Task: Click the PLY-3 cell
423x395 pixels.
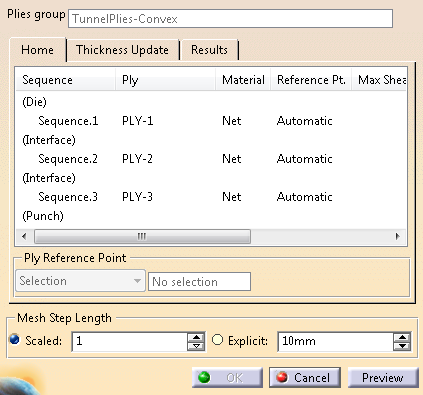Action: (x=137, y=197)
